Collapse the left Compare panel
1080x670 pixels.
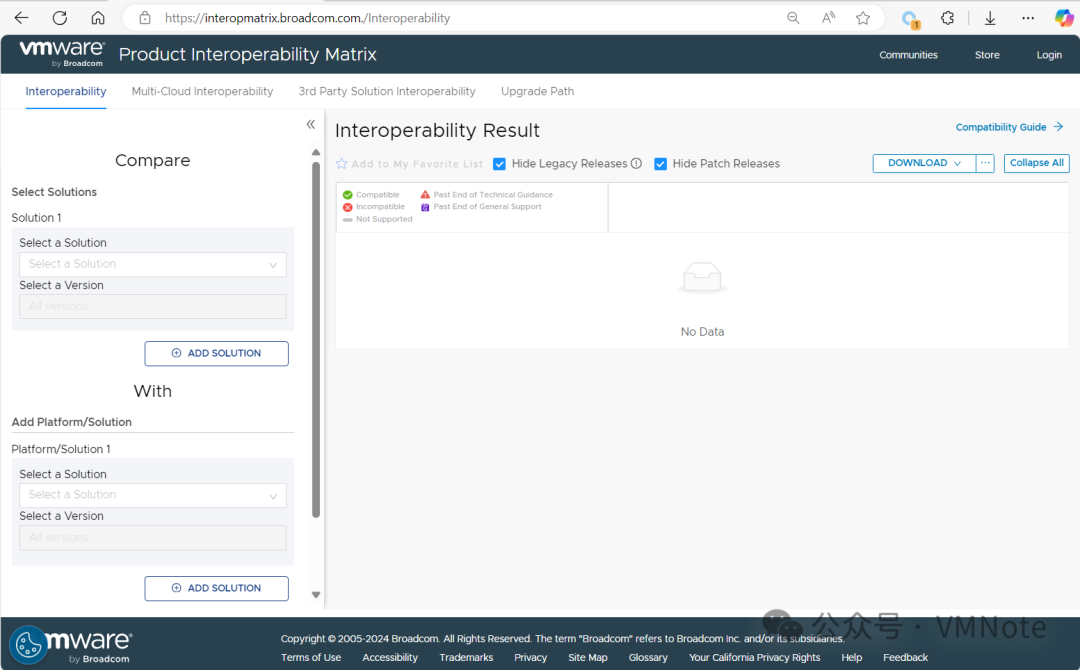310,125
